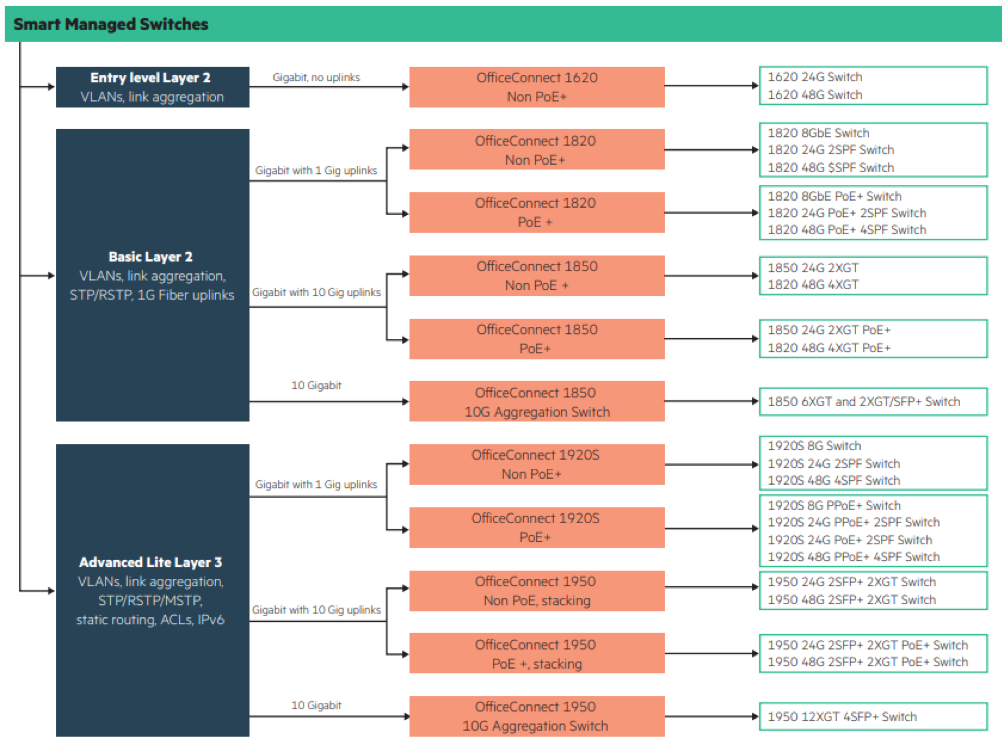Select the OfficeConnect 1920S Non PoE+ node
The image size is (1002, 743).
(x=537, y=464)
